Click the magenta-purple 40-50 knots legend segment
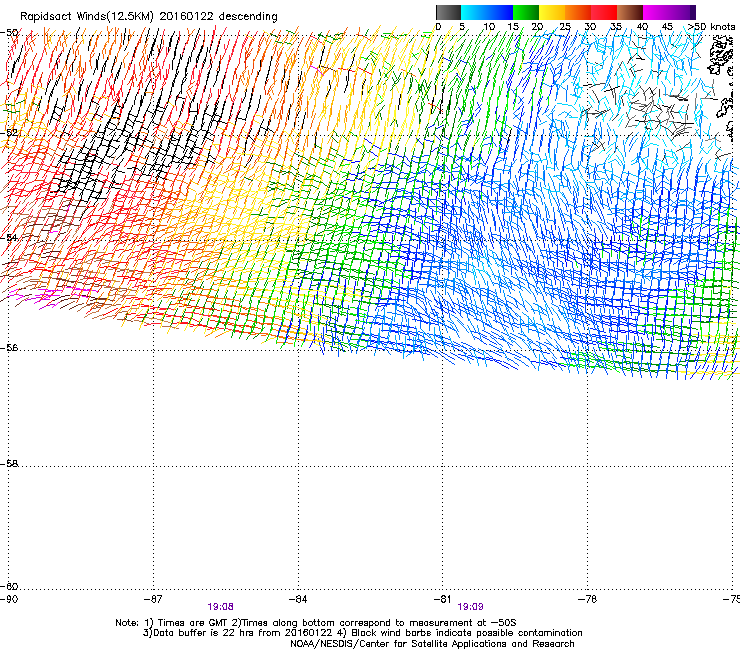 [x=669, y=12]
